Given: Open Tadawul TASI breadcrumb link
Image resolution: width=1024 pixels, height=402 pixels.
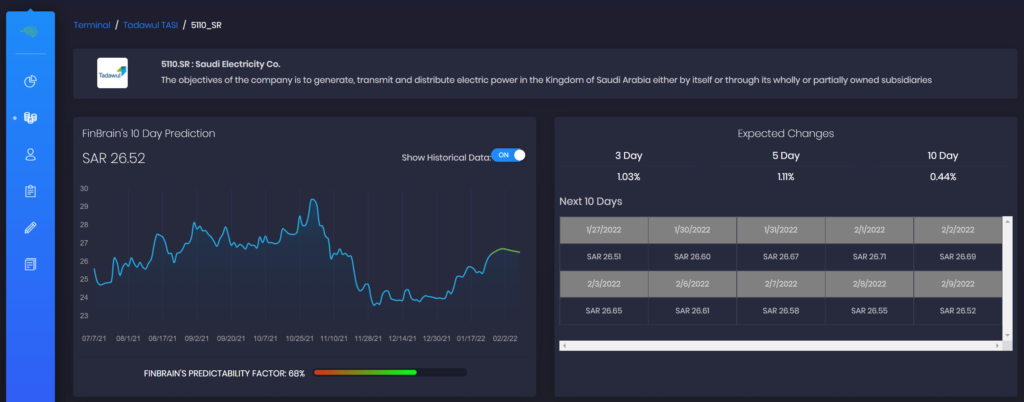Looking at the screenshot, I should (x=150, y=25).
